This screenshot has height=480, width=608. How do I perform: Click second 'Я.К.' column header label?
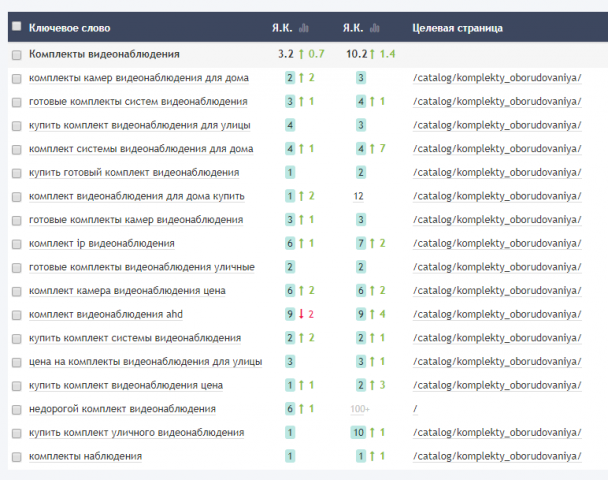click(353, 28)
